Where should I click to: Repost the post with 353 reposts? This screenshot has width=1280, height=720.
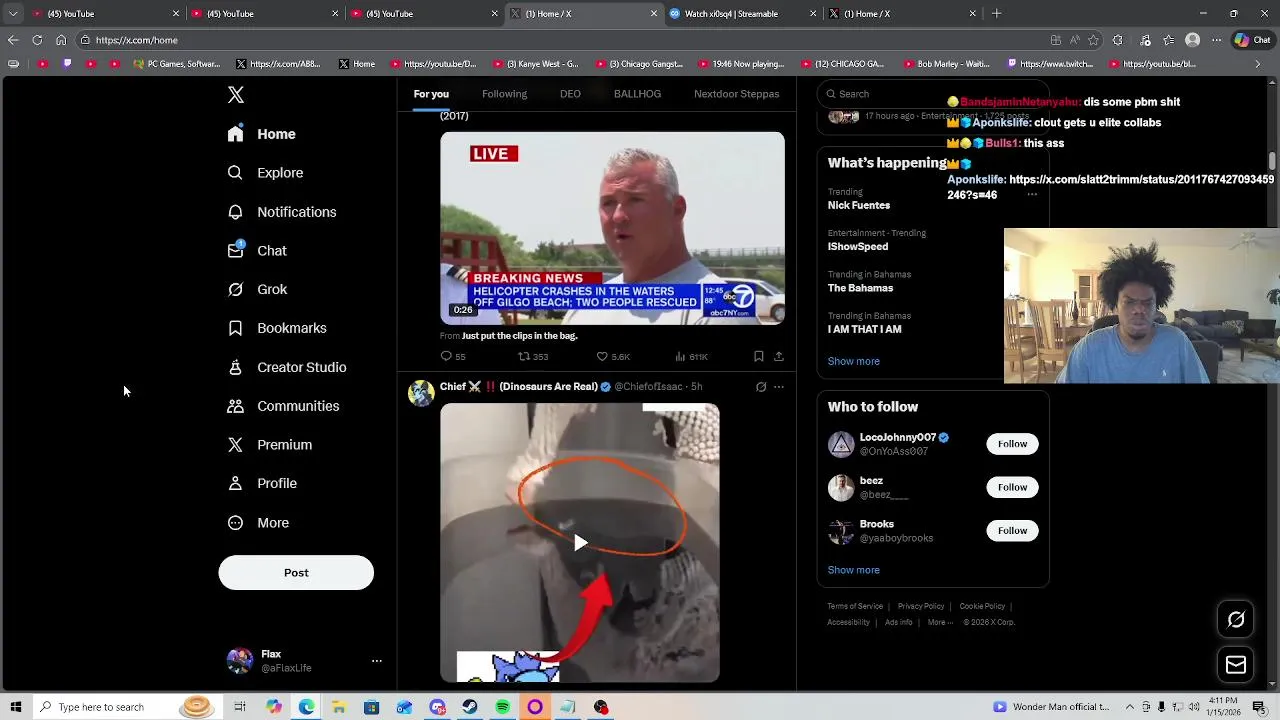tap(533, 356)
